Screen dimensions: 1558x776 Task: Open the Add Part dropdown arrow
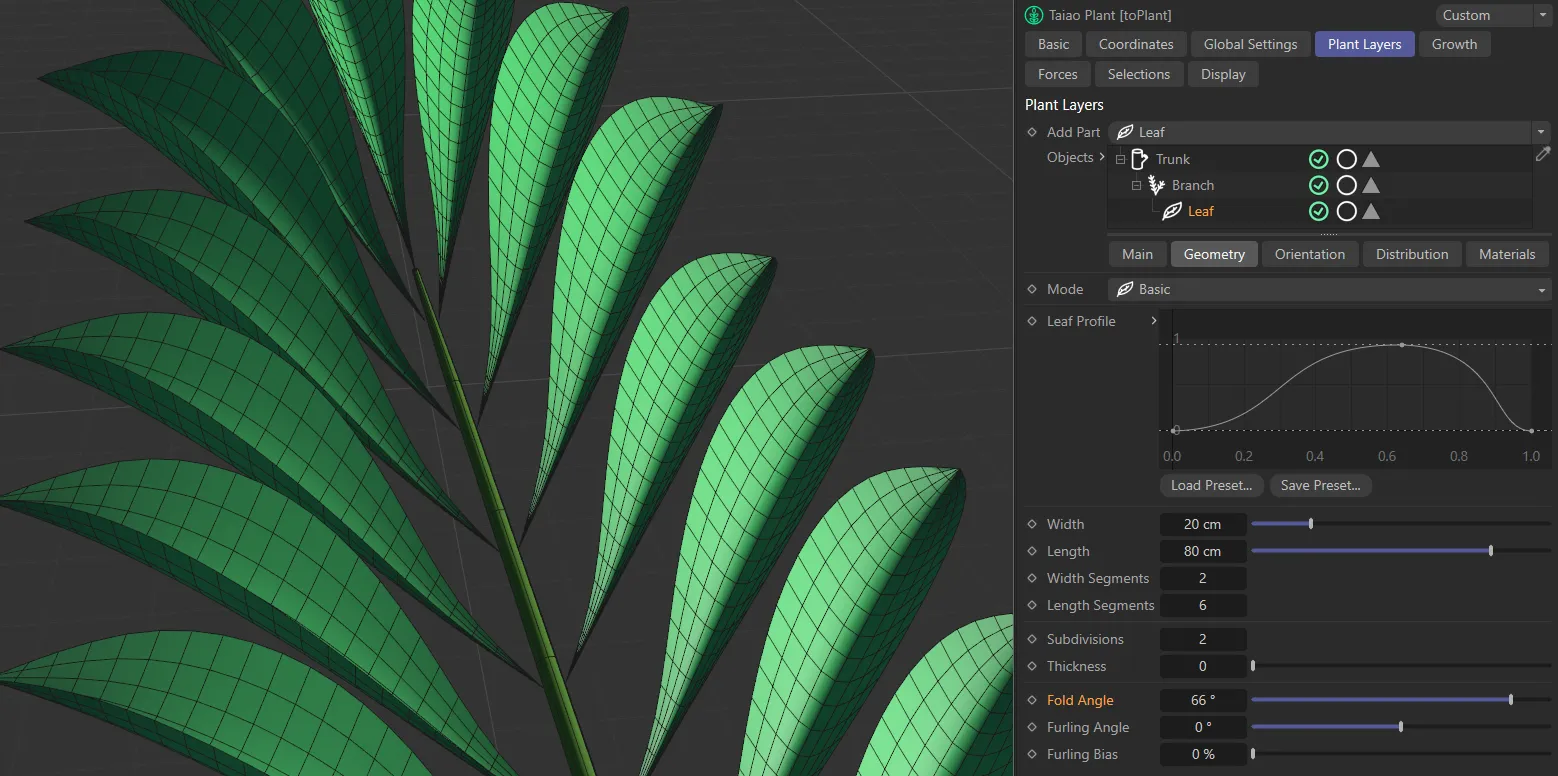pos(1539,131)
